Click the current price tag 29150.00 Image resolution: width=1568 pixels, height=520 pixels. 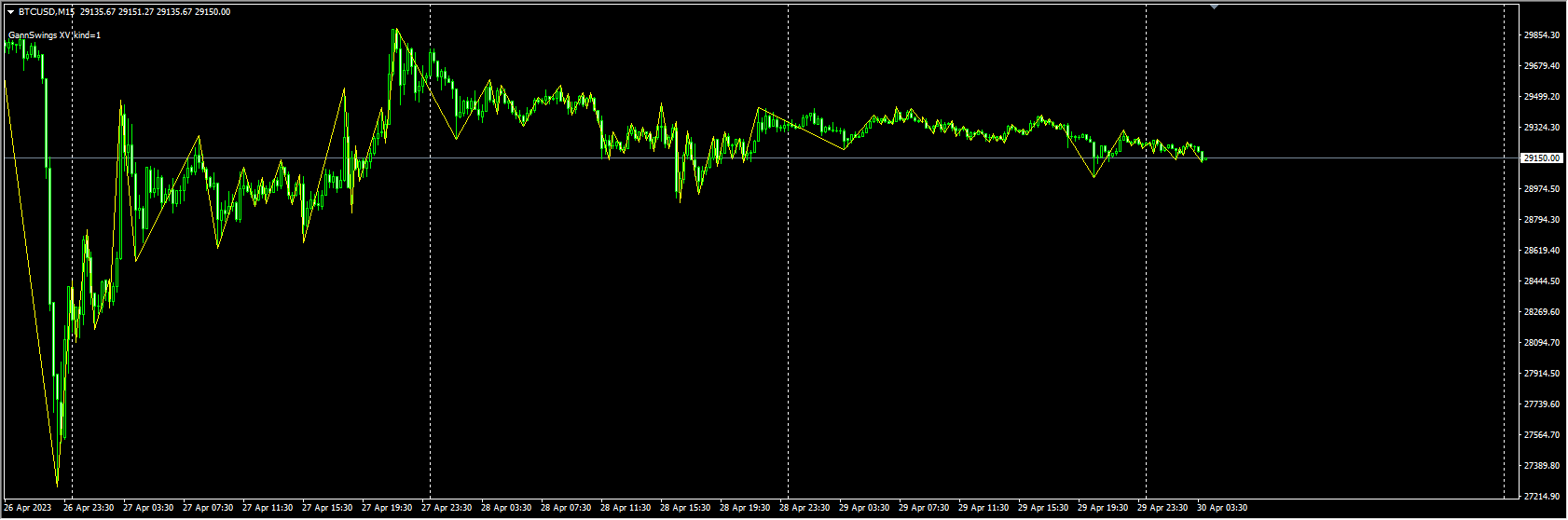tap(1542, 158)
